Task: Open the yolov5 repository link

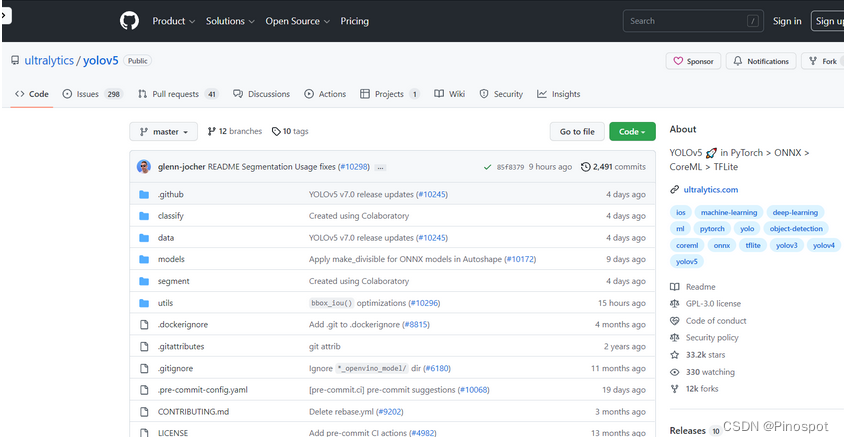Action: 101,60
